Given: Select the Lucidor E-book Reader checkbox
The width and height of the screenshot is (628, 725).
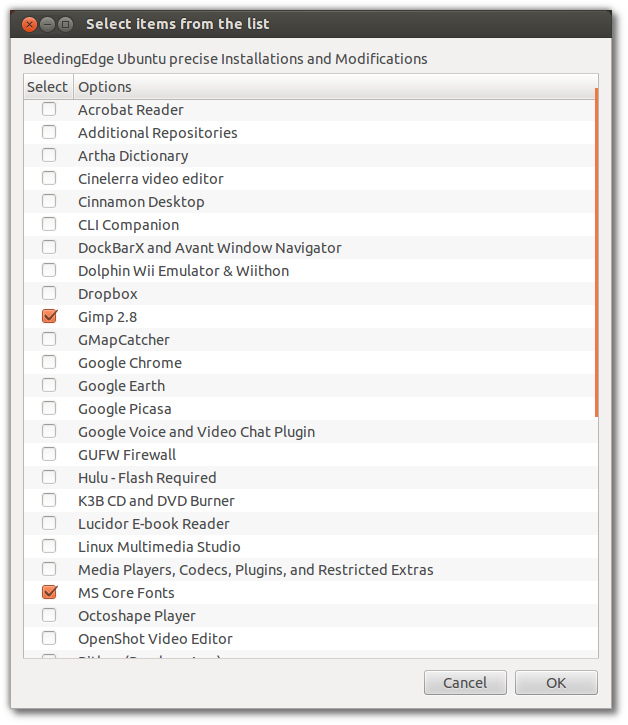Looking at the screenshot, I should point(49,523).
